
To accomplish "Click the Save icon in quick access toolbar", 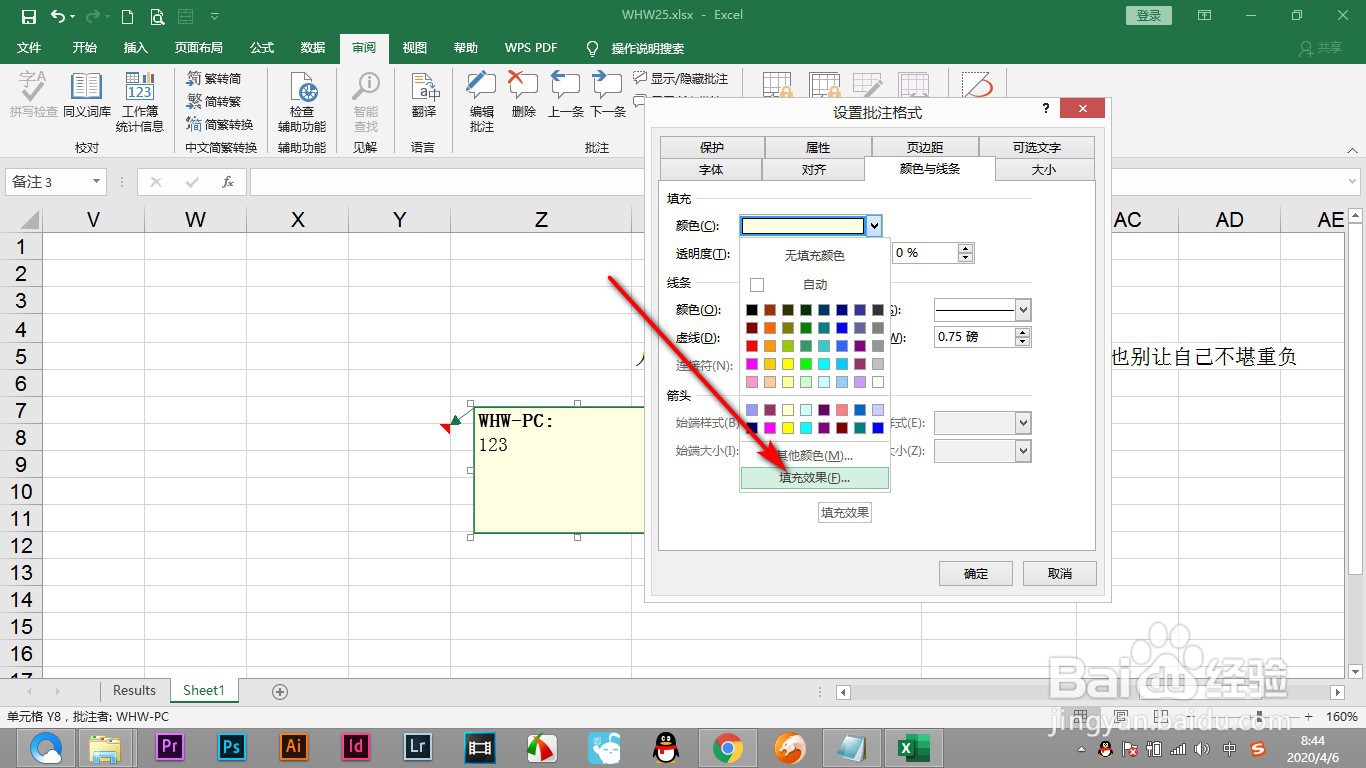I will (28, 16).
